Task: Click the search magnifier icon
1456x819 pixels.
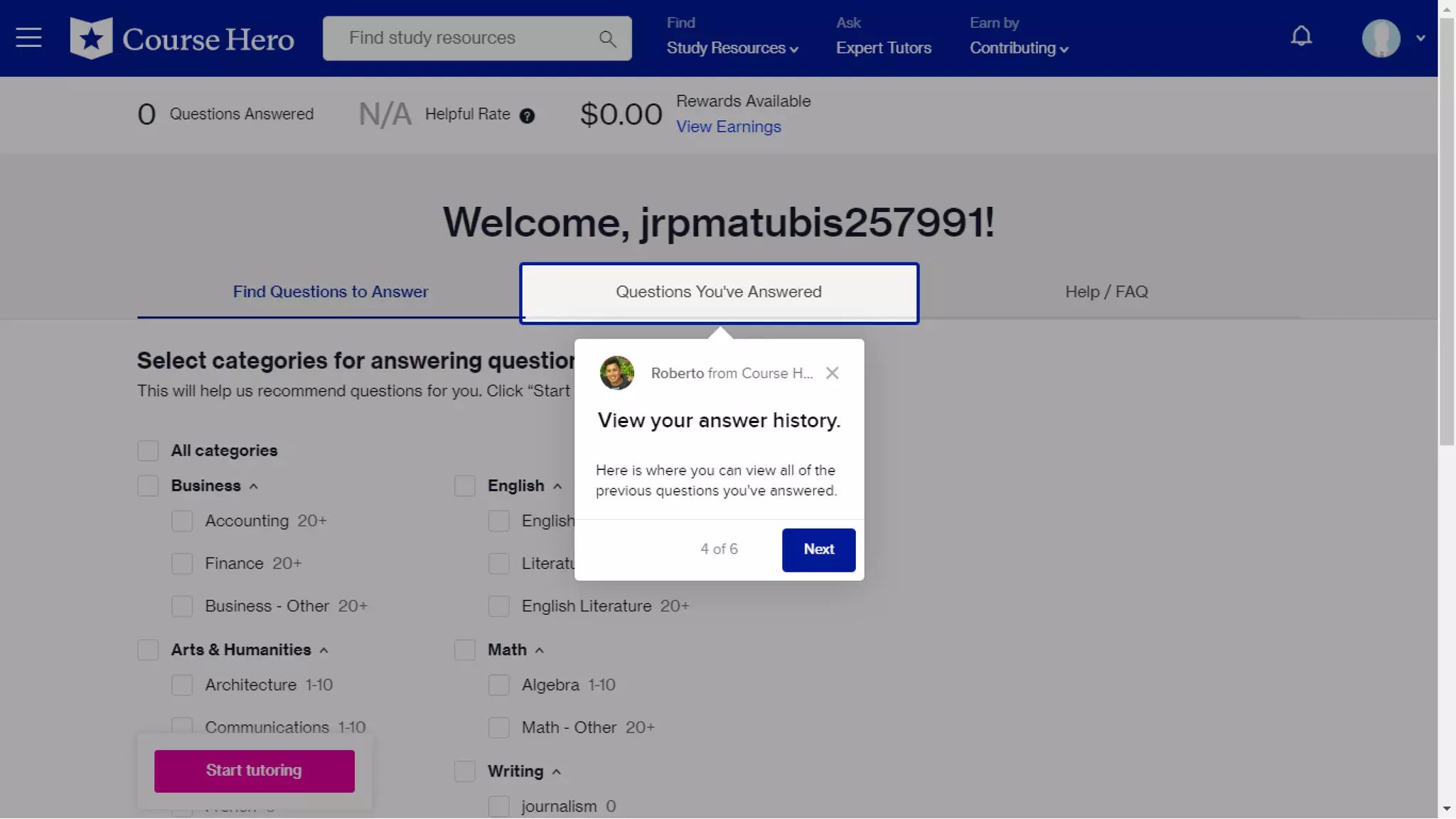Action: [606, 39]
